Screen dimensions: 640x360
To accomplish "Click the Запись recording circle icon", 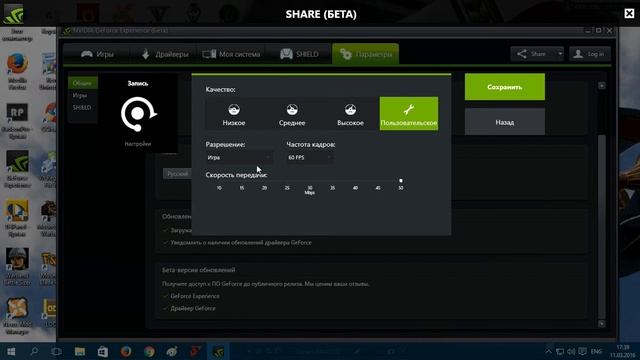I will (138, 114).
